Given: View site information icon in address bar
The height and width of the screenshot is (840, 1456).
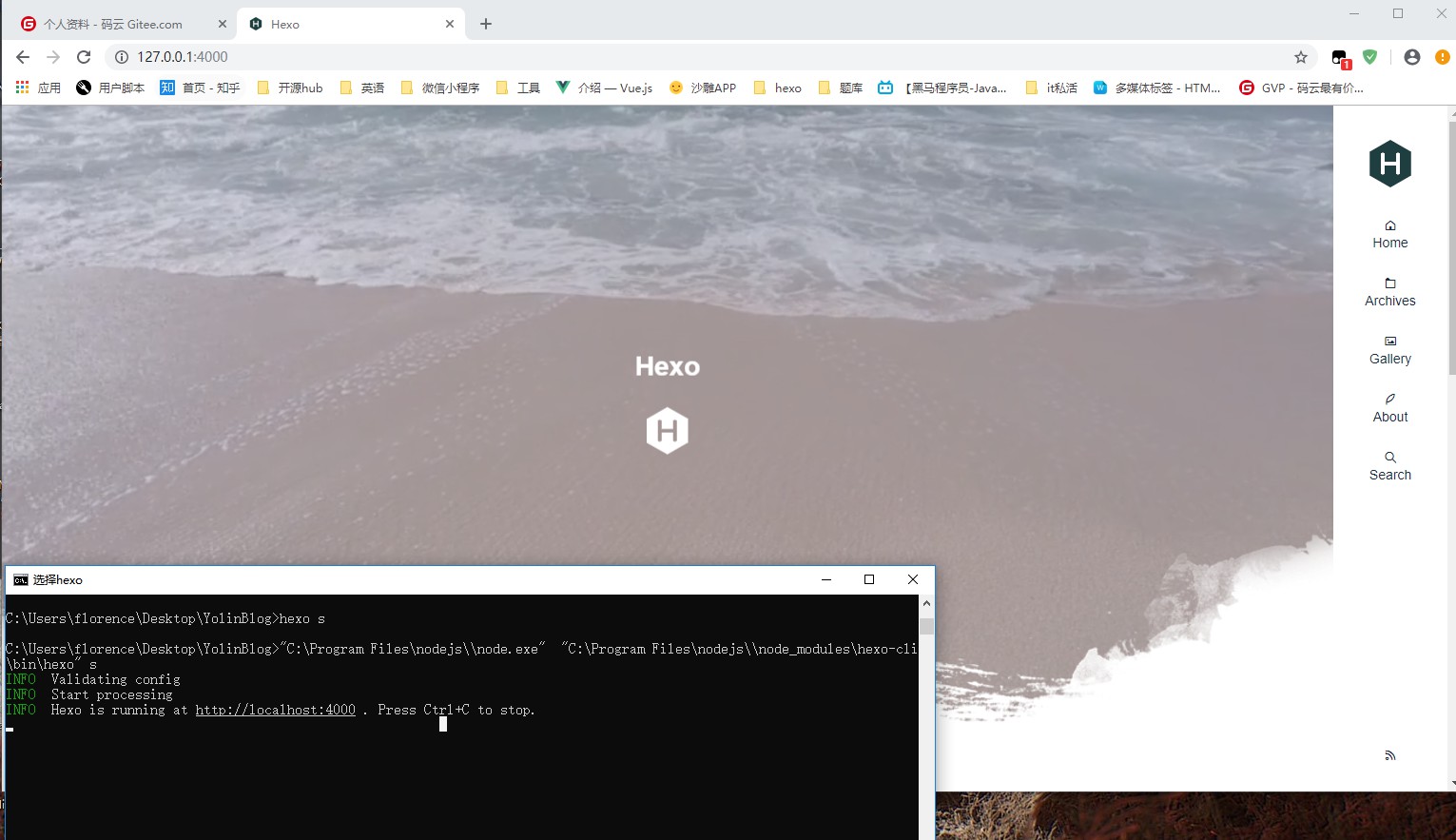Looking at the screenshot, I should tap(122, 57).
